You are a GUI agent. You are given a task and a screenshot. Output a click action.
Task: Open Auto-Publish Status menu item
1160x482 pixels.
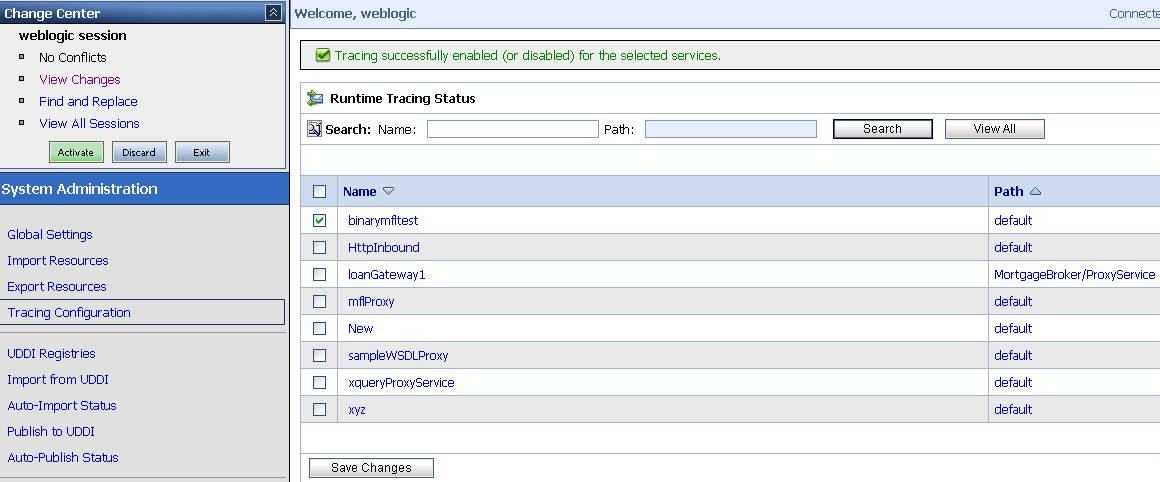click(63, 458)
